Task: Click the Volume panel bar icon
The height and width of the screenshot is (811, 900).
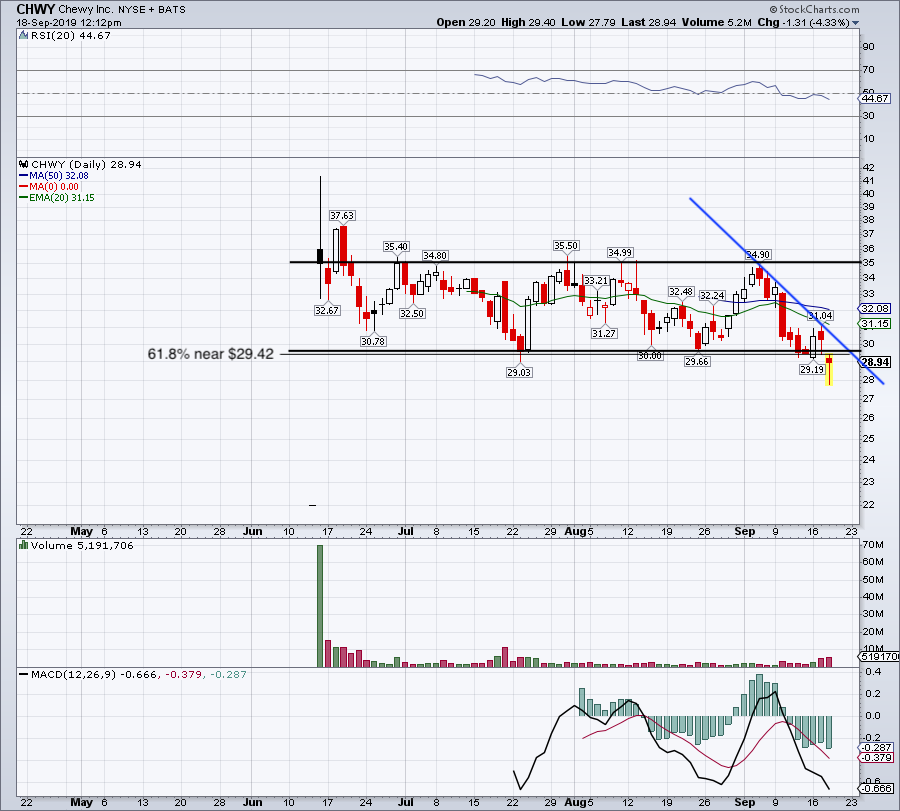Action: (24, 545)
